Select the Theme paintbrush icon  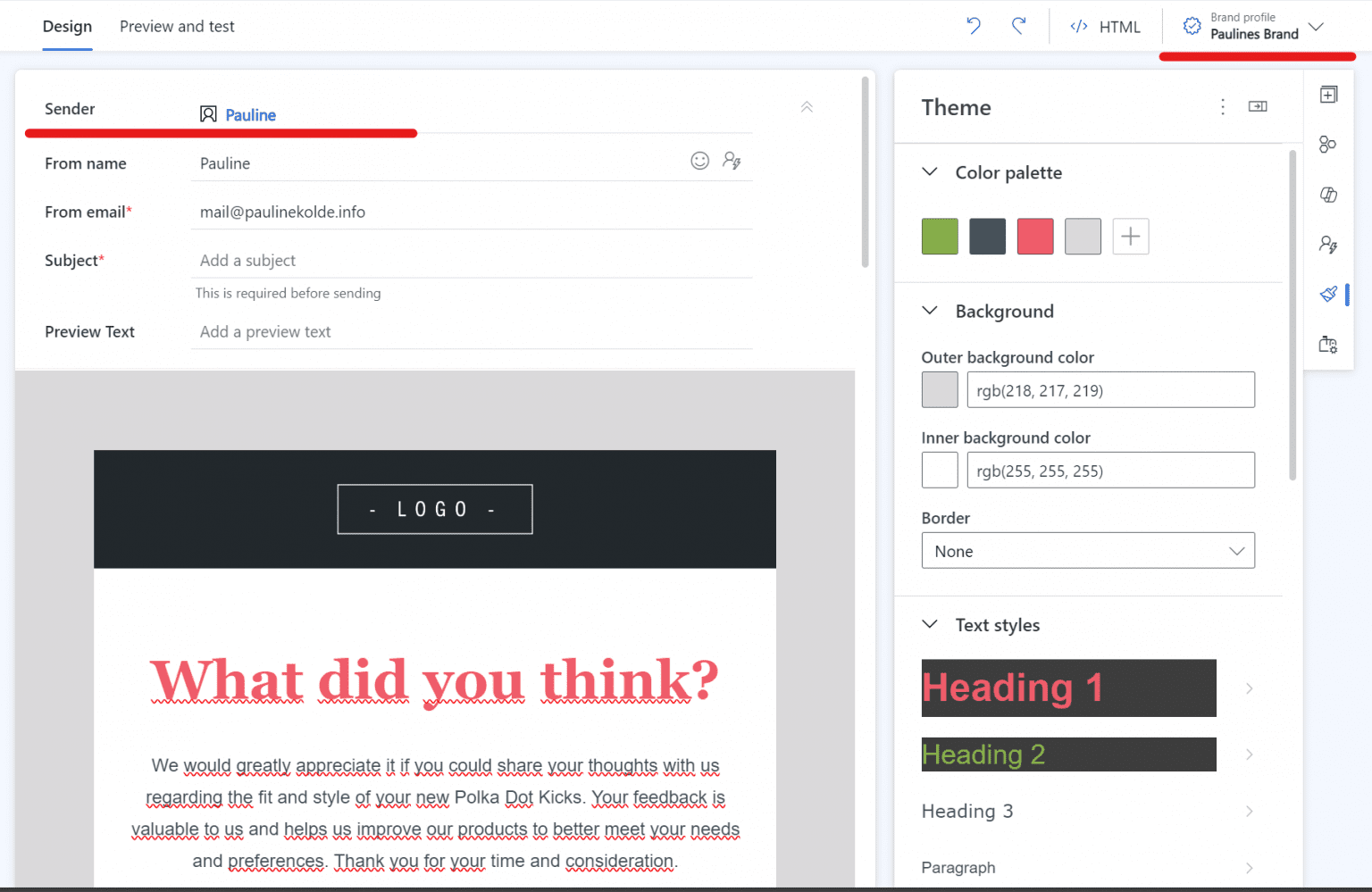[x=1329, y=294]
